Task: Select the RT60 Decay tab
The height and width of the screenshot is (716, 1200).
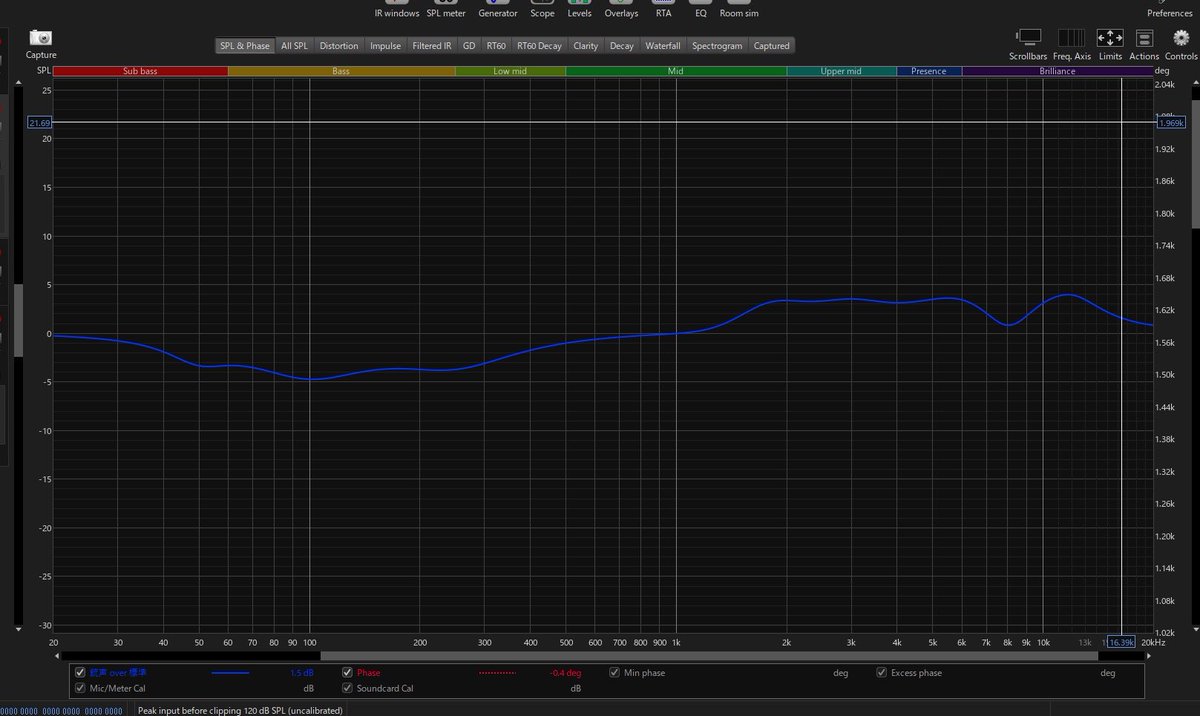Action: pos(539,46)
